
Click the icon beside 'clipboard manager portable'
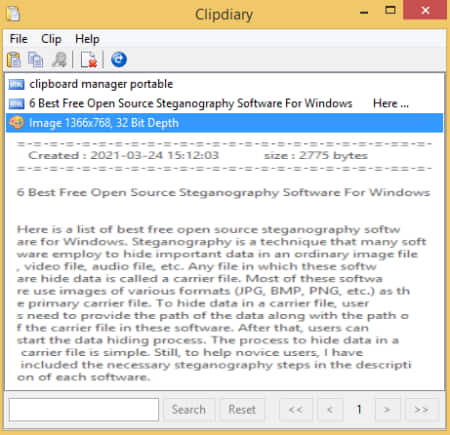pyautogui.click(x=16, y=84)
